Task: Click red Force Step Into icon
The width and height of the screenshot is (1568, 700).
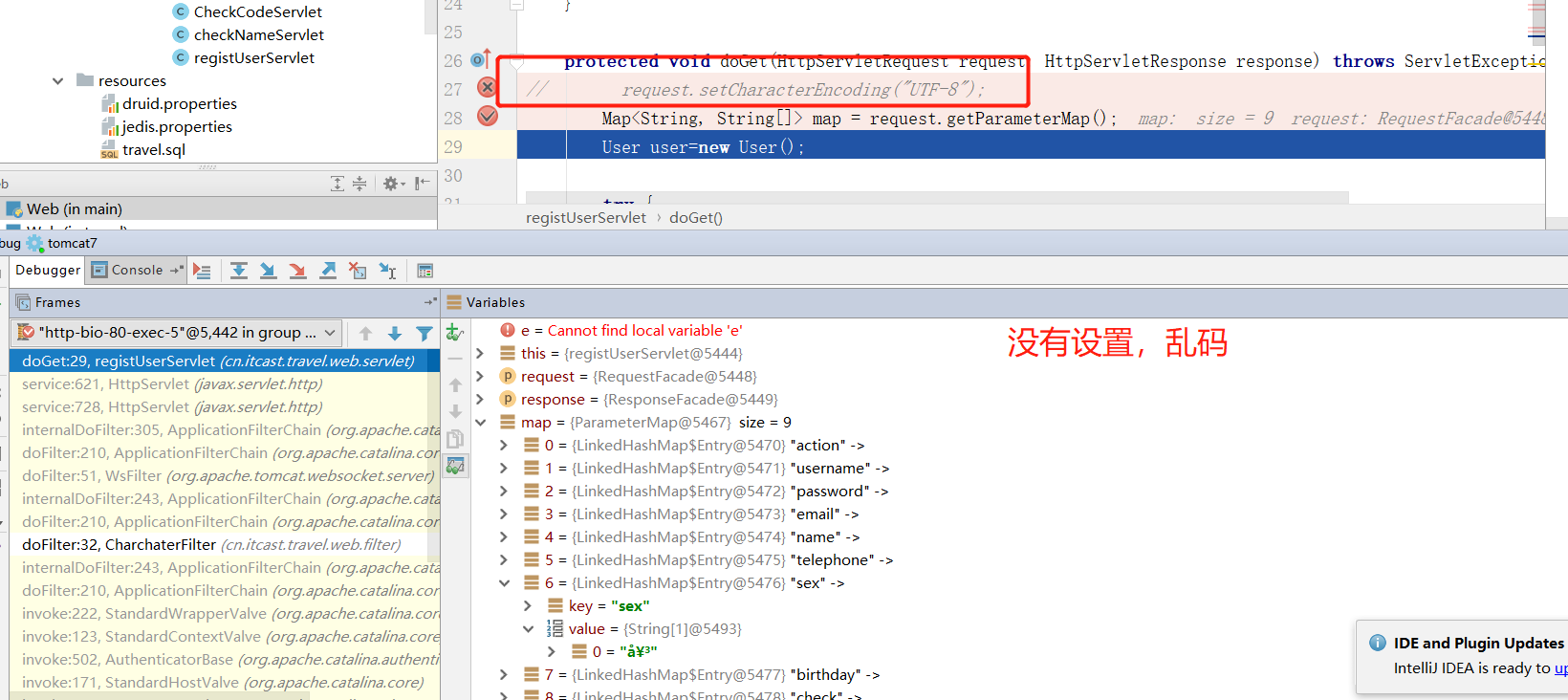Action: pos(298,271)
